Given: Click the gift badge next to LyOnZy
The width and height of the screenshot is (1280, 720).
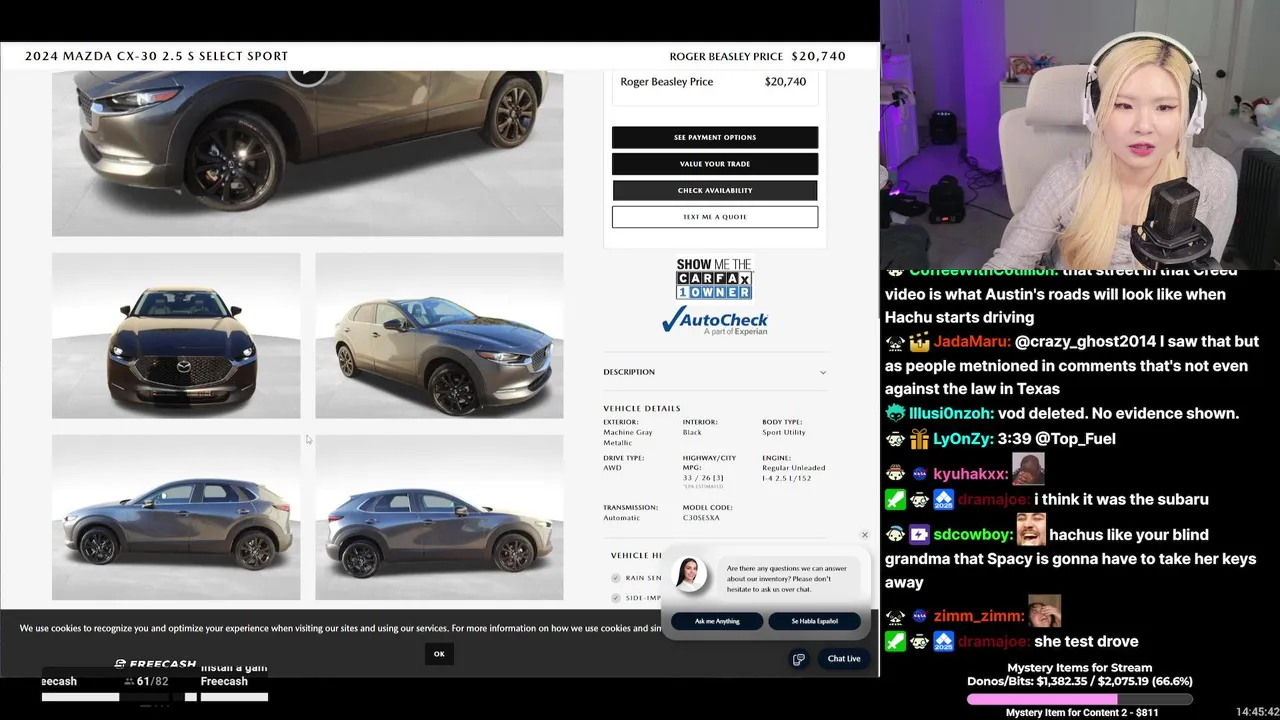Looking at the screenshot, I should point(920,439).
